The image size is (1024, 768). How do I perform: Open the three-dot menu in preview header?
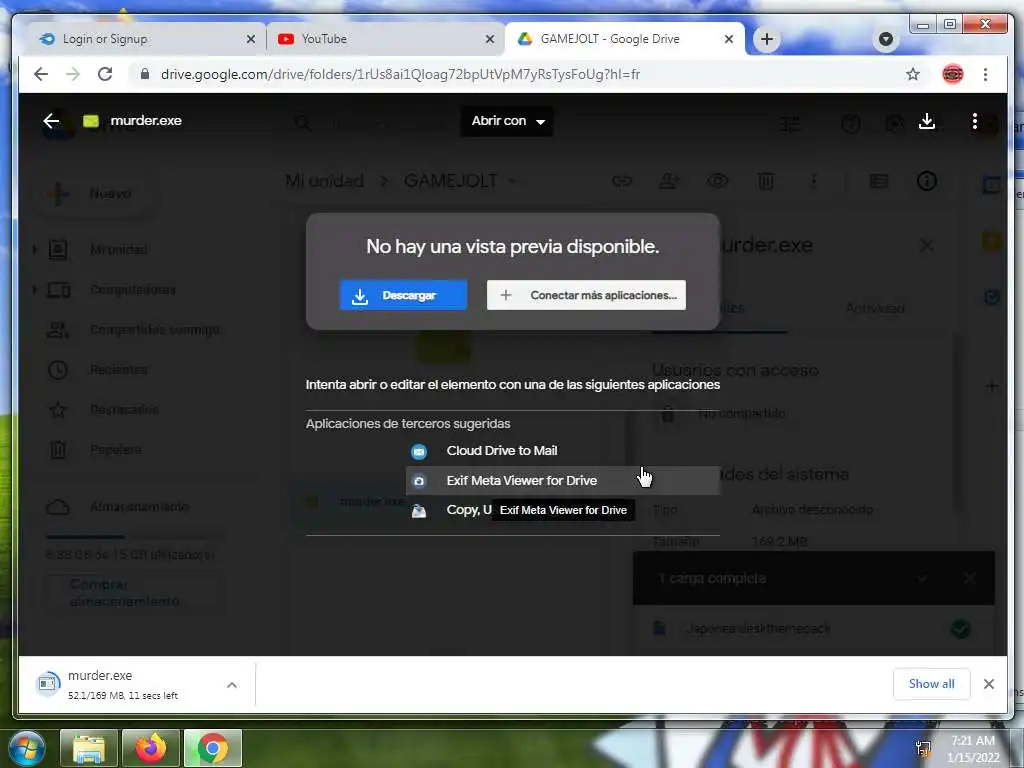click(974, 121)
